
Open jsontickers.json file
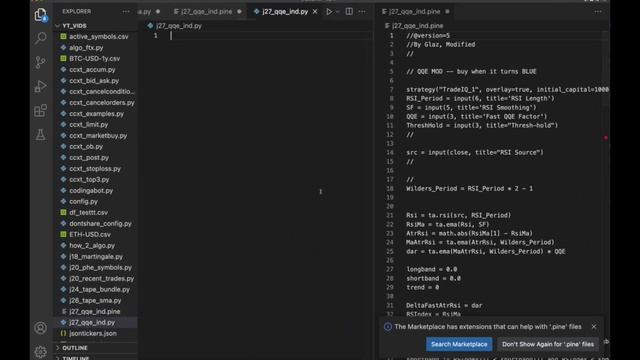click(x=93, y=333)
